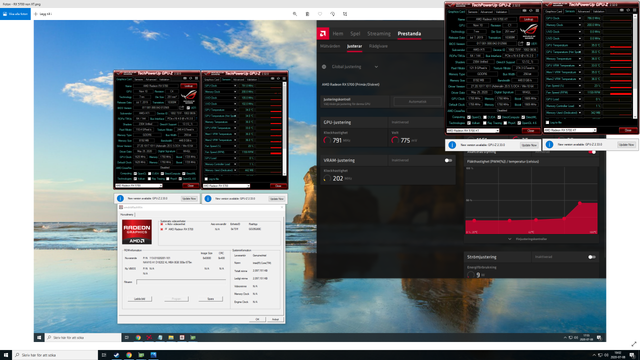Toggle the UEFI checkbox in RX 5700 XT GPU-Z
Viewport: 640px width, 360px height.
tap(528, 44)
